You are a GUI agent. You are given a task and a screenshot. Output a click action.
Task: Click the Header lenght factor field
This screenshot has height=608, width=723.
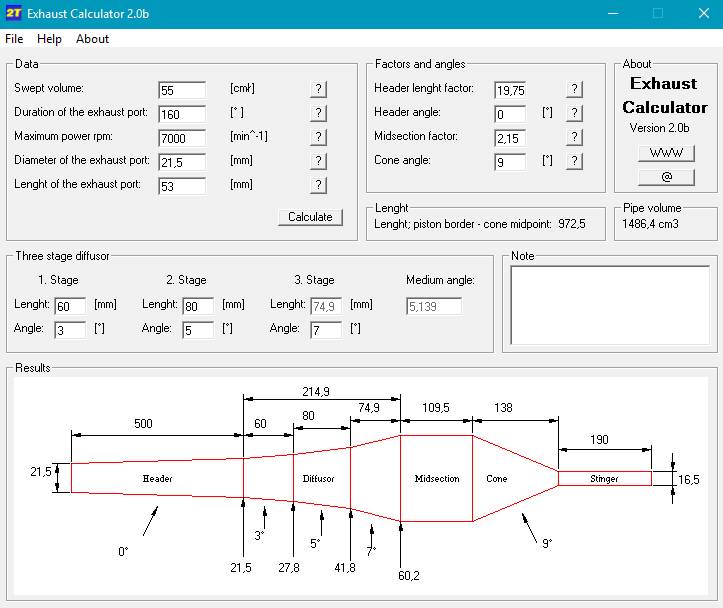pos(510,90)
